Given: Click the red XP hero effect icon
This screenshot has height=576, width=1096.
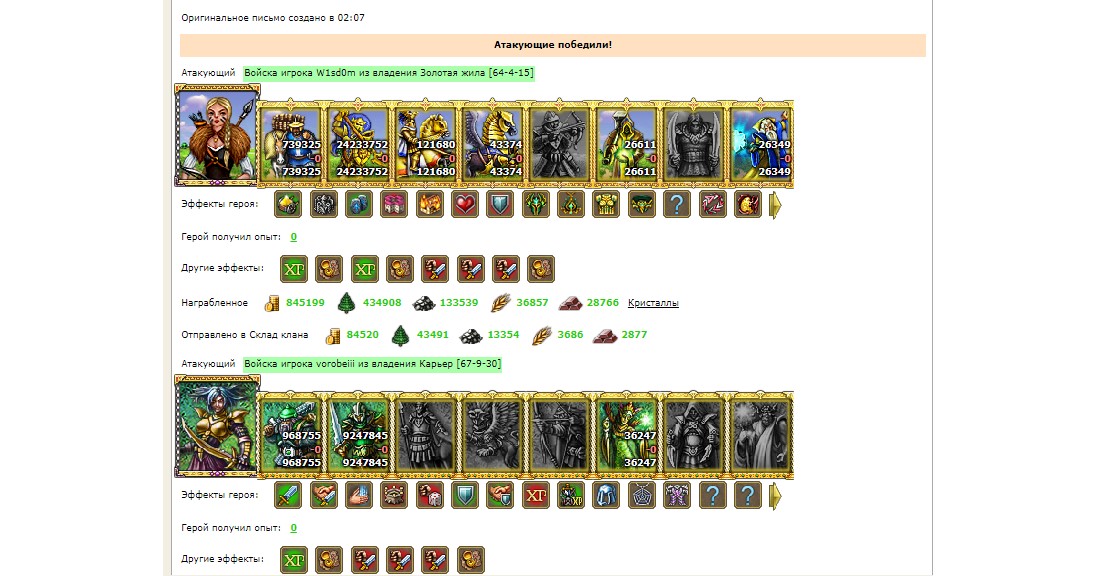Looking at the screenshot, I should (535, 496).
